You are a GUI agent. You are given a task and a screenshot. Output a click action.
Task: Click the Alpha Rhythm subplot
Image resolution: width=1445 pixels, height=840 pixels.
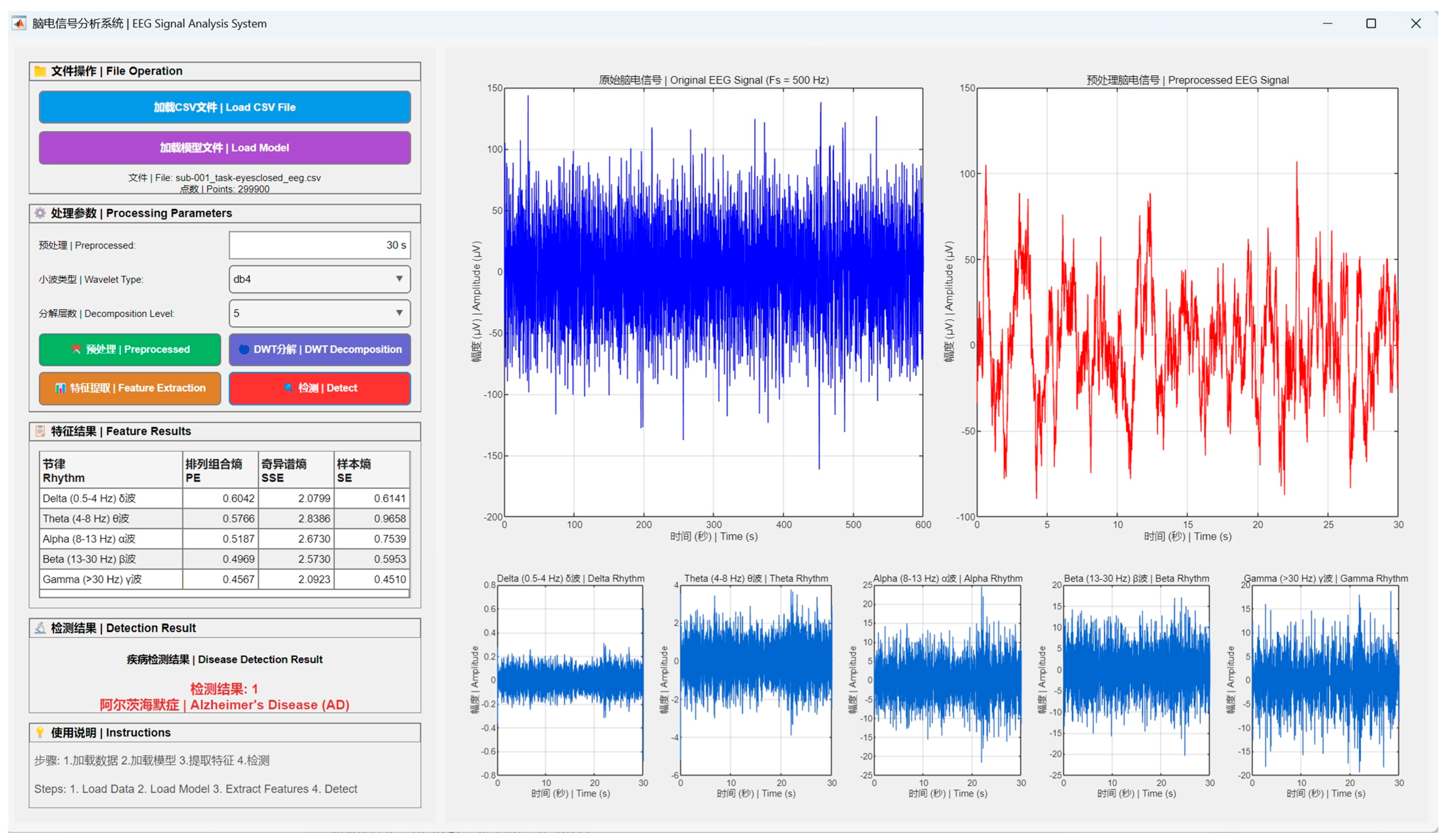pos(947,680)
